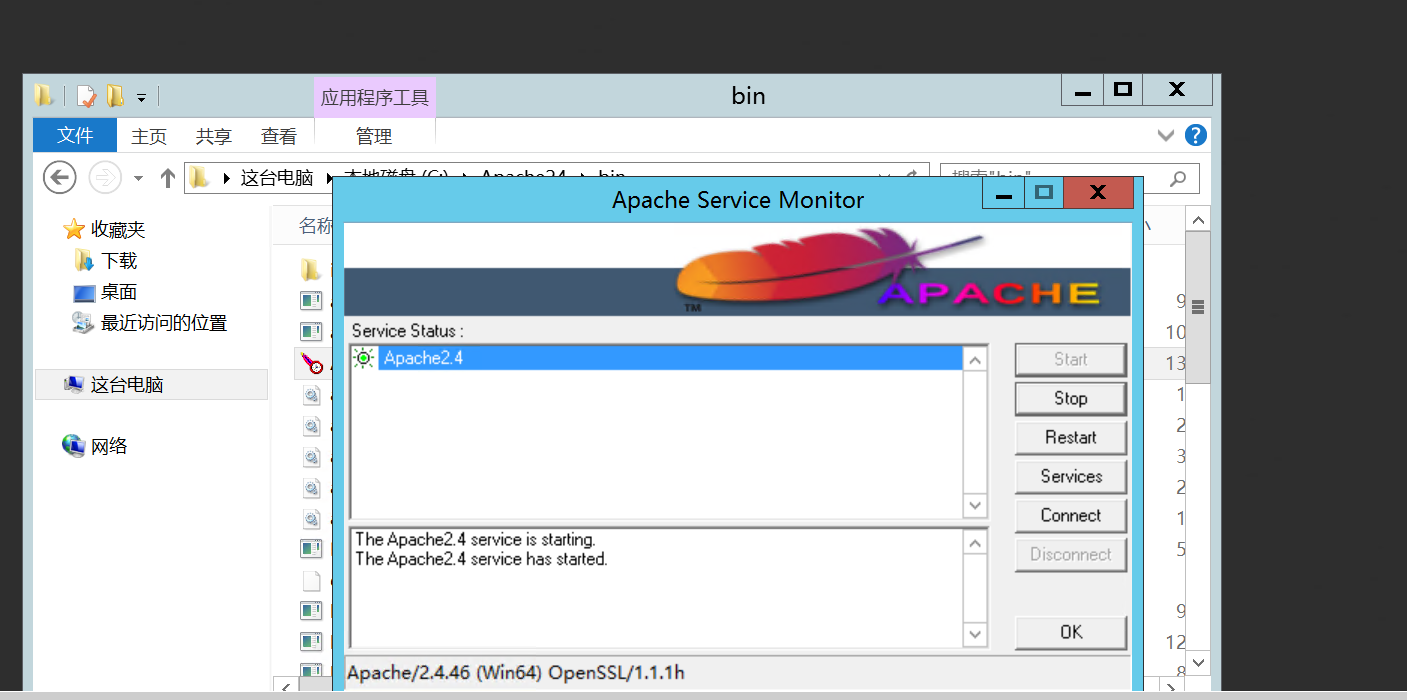Go up one folder with the Up arrow
Image resolution: width=1407 pixels, height=700 pixels.
168,178
